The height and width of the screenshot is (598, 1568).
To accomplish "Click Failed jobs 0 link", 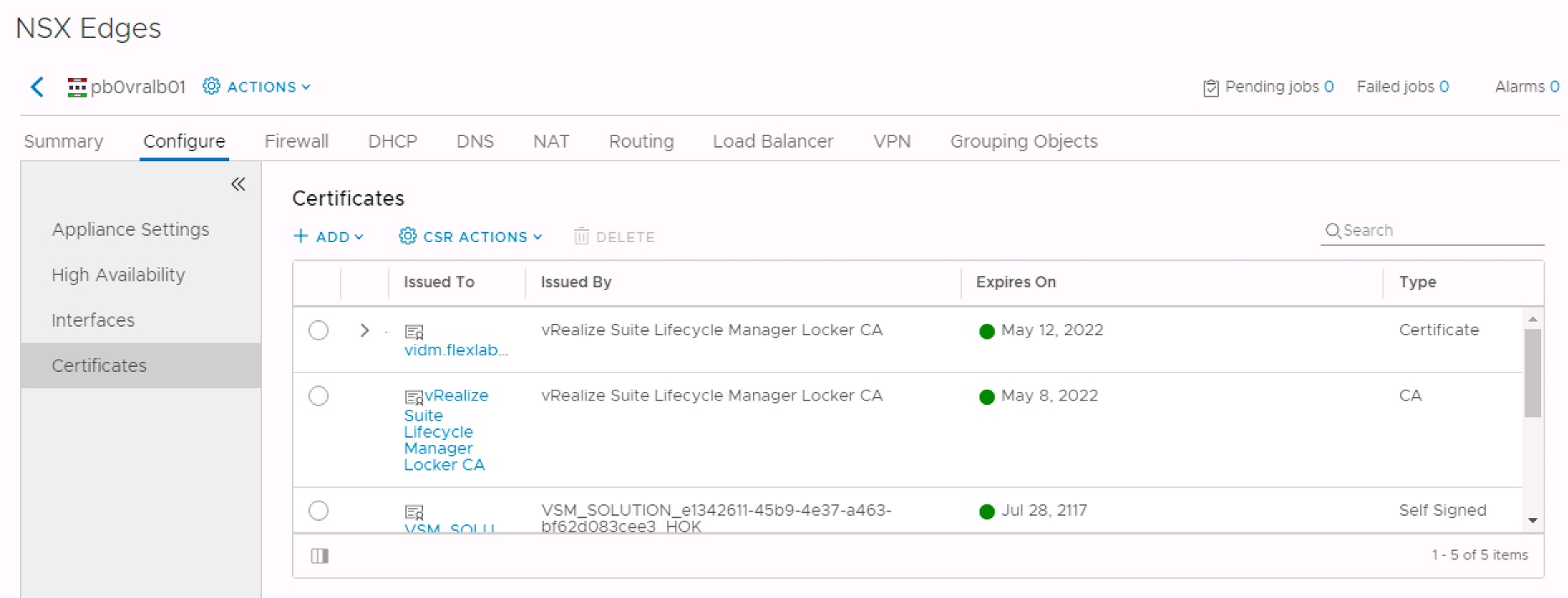I will pos(1403,87).
